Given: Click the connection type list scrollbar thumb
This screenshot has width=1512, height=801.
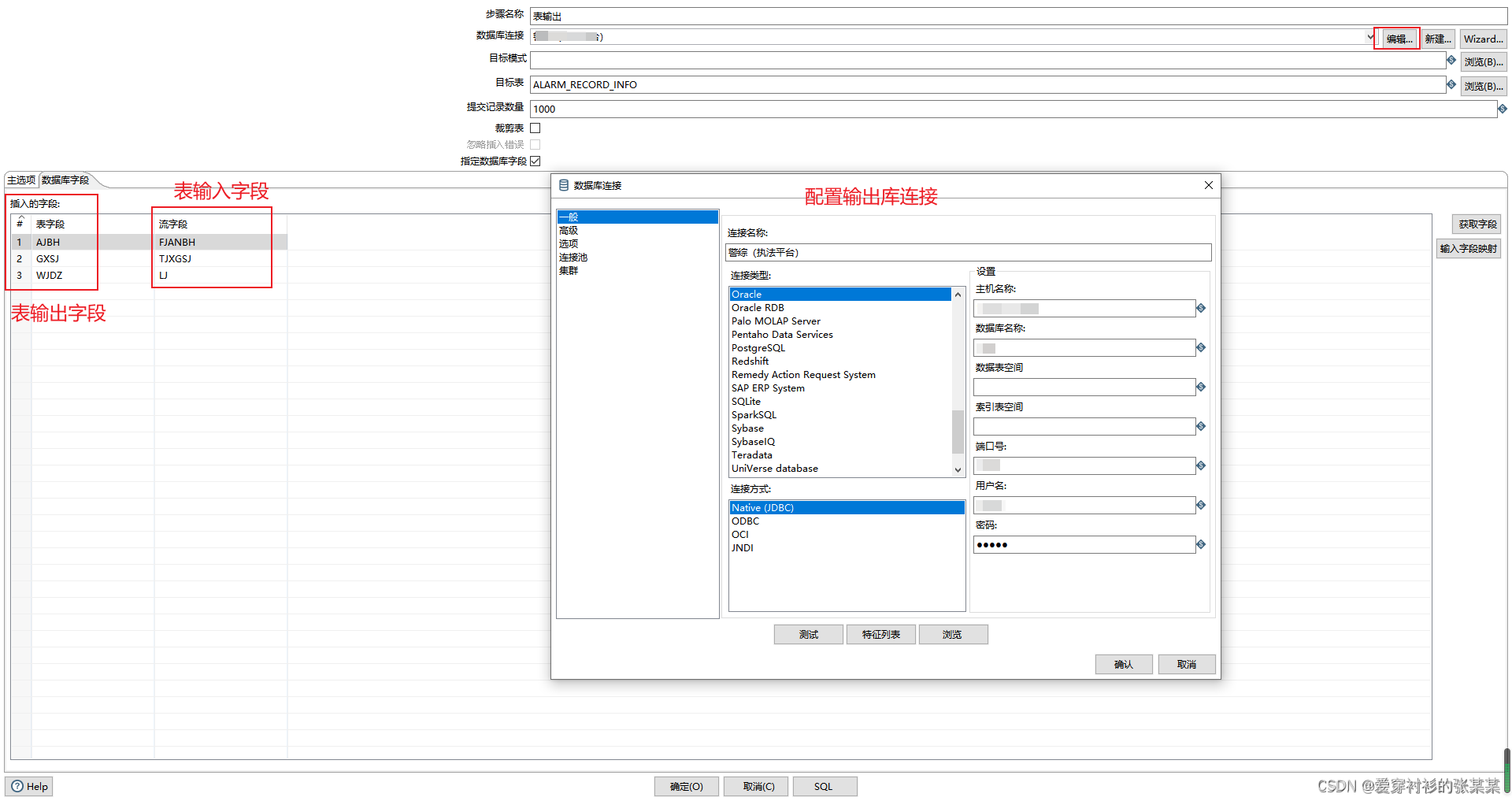Looking at the screenshot, I should click(x=958, y=432).
